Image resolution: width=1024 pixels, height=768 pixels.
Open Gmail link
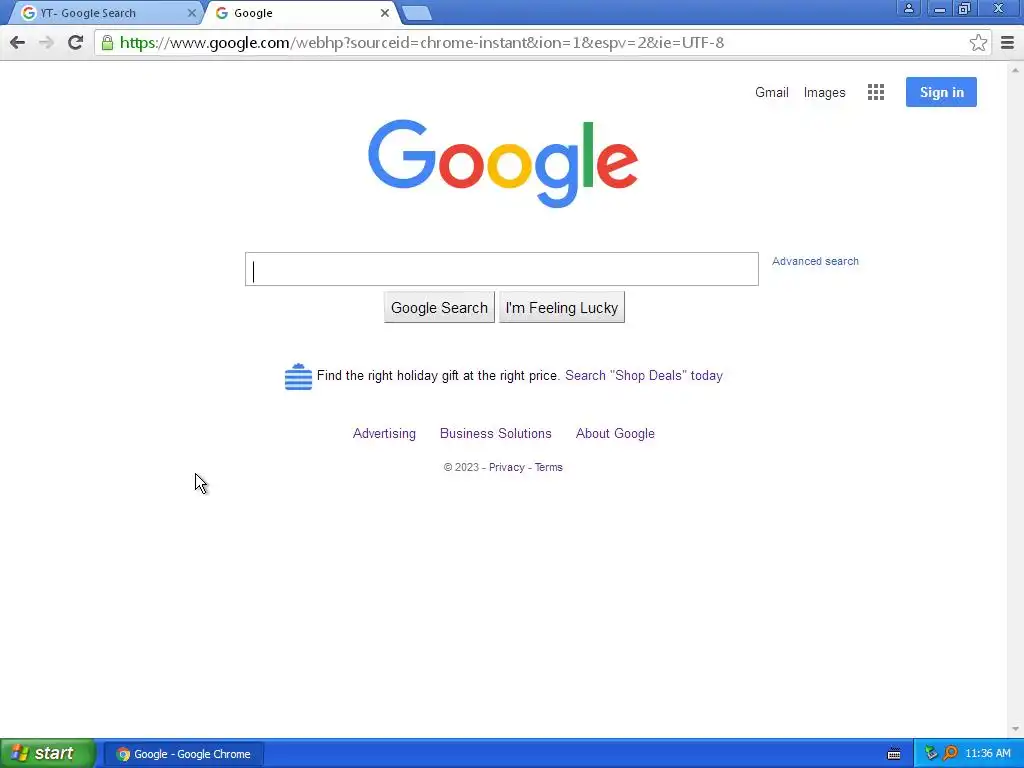[x=771, y=93]
